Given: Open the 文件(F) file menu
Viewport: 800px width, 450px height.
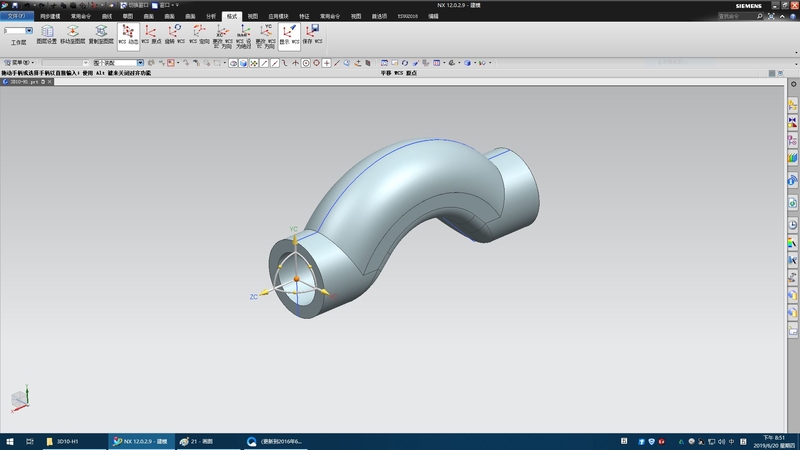Looking at the screenshot, I should [17, 17].
